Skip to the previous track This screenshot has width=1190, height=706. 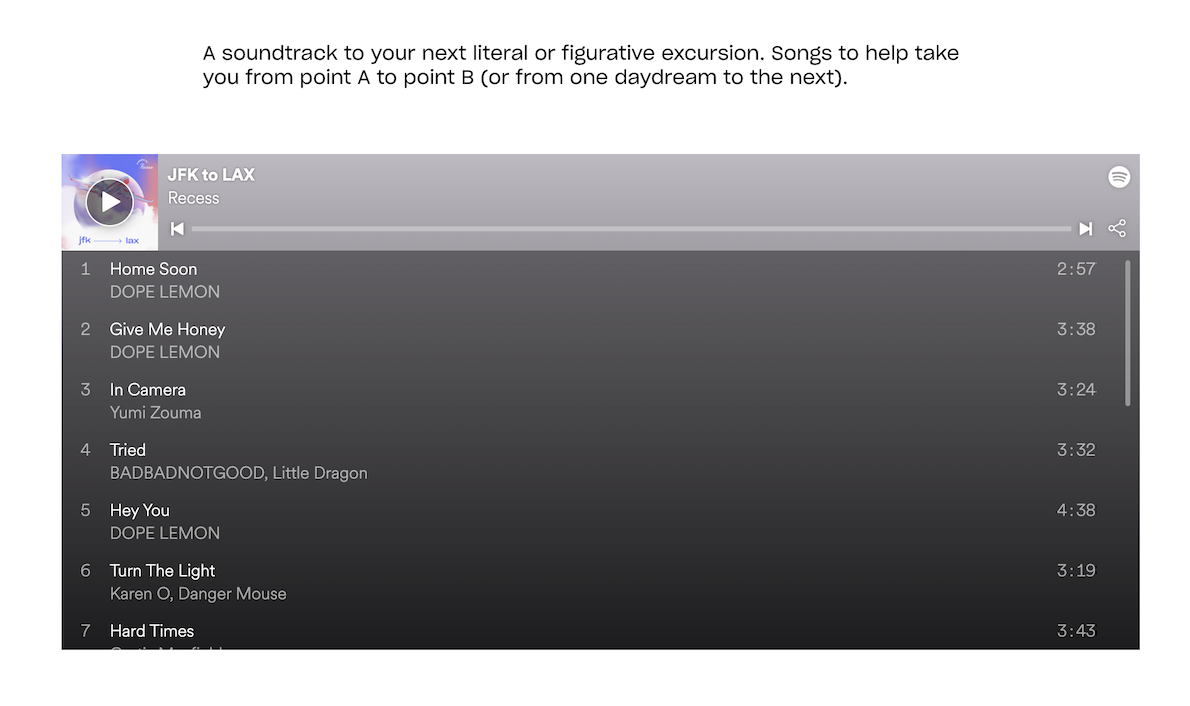coord(177,229)
